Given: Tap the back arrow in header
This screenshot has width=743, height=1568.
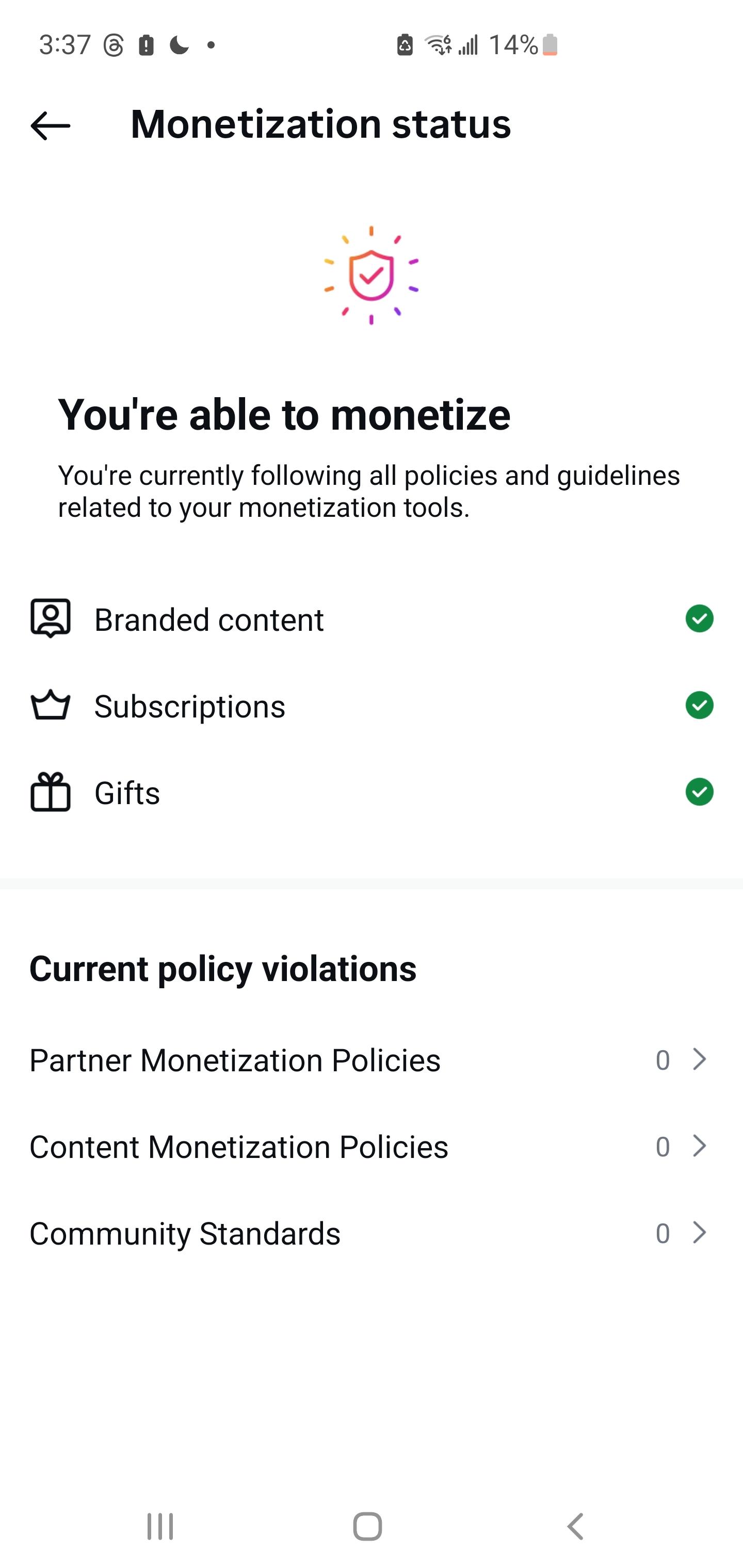Looking at the screenshot, I should (x=51, y=126).
